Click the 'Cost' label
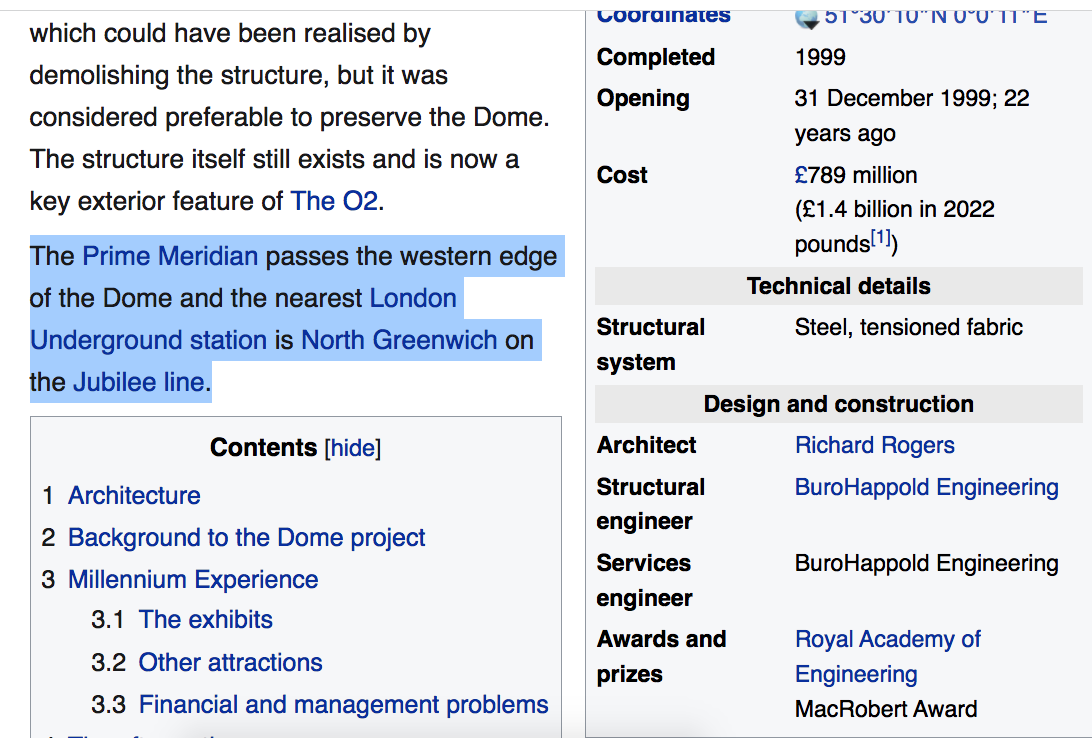 (622, 175)
